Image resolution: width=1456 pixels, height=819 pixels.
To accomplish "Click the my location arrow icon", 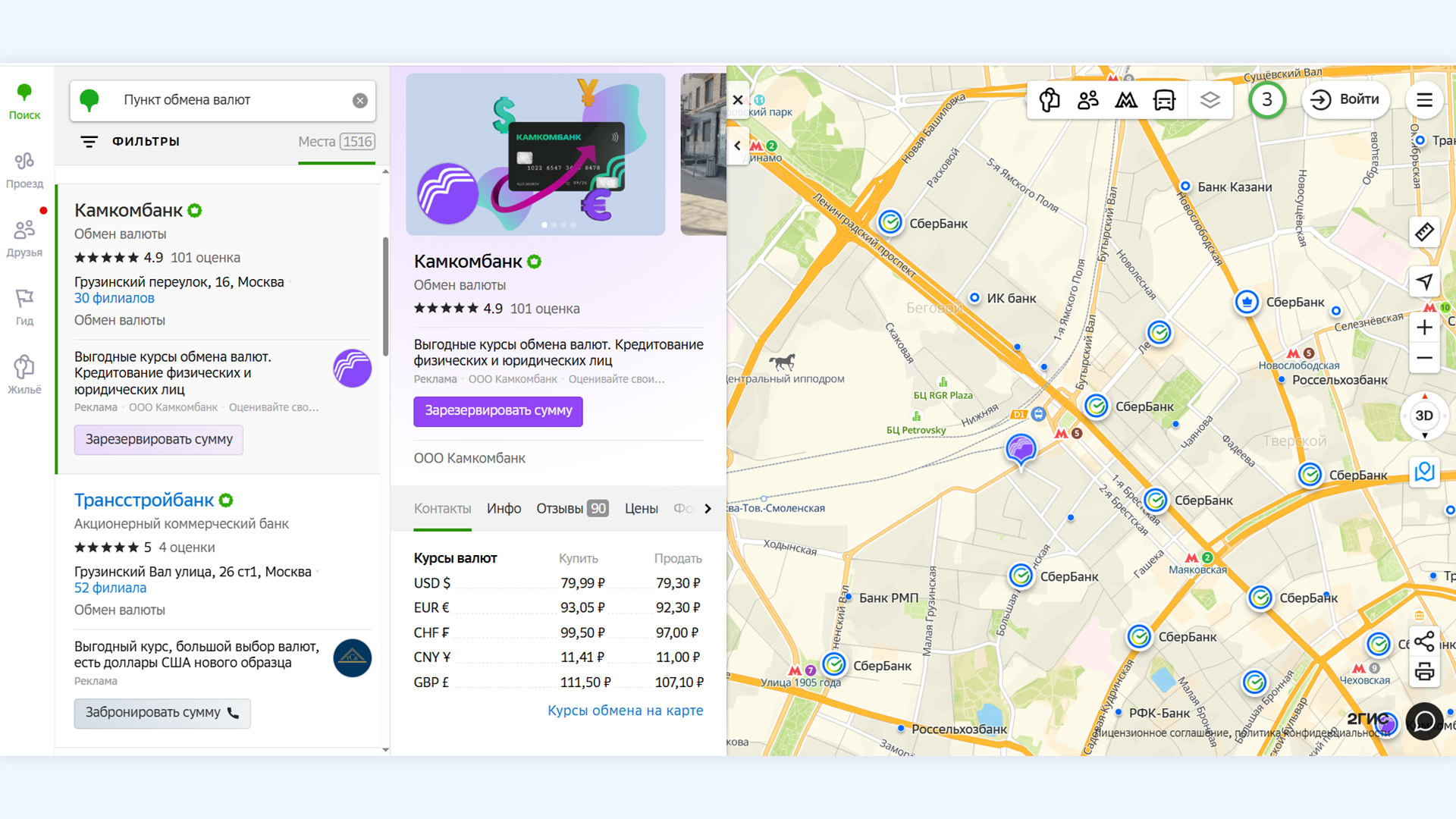I will click(x=1424, y=281).
